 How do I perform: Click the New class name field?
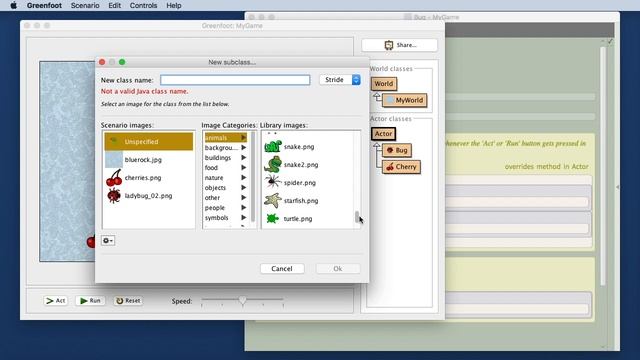235,80
